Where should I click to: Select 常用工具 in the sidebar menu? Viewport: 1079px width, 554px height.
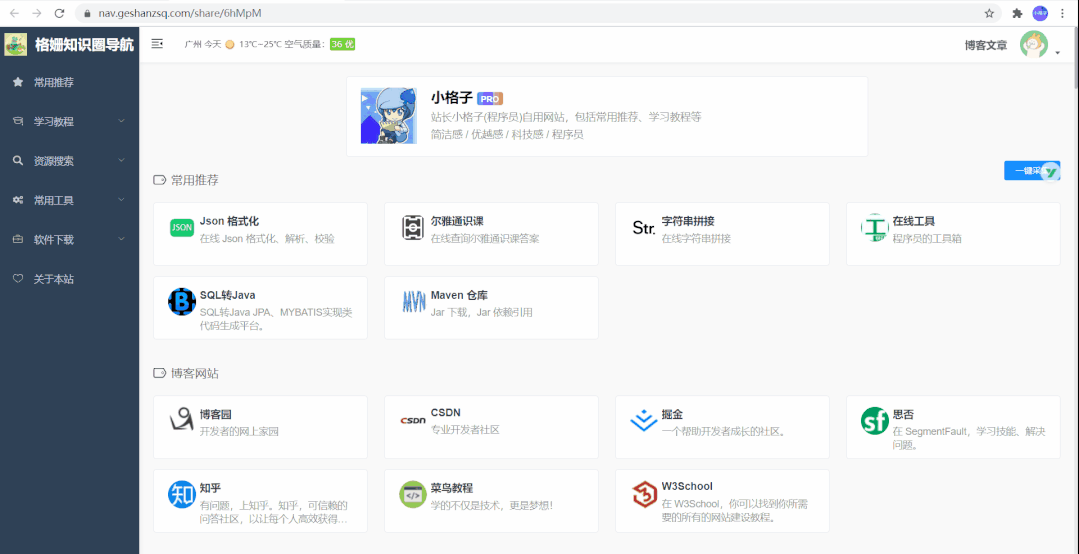point(70,200)
